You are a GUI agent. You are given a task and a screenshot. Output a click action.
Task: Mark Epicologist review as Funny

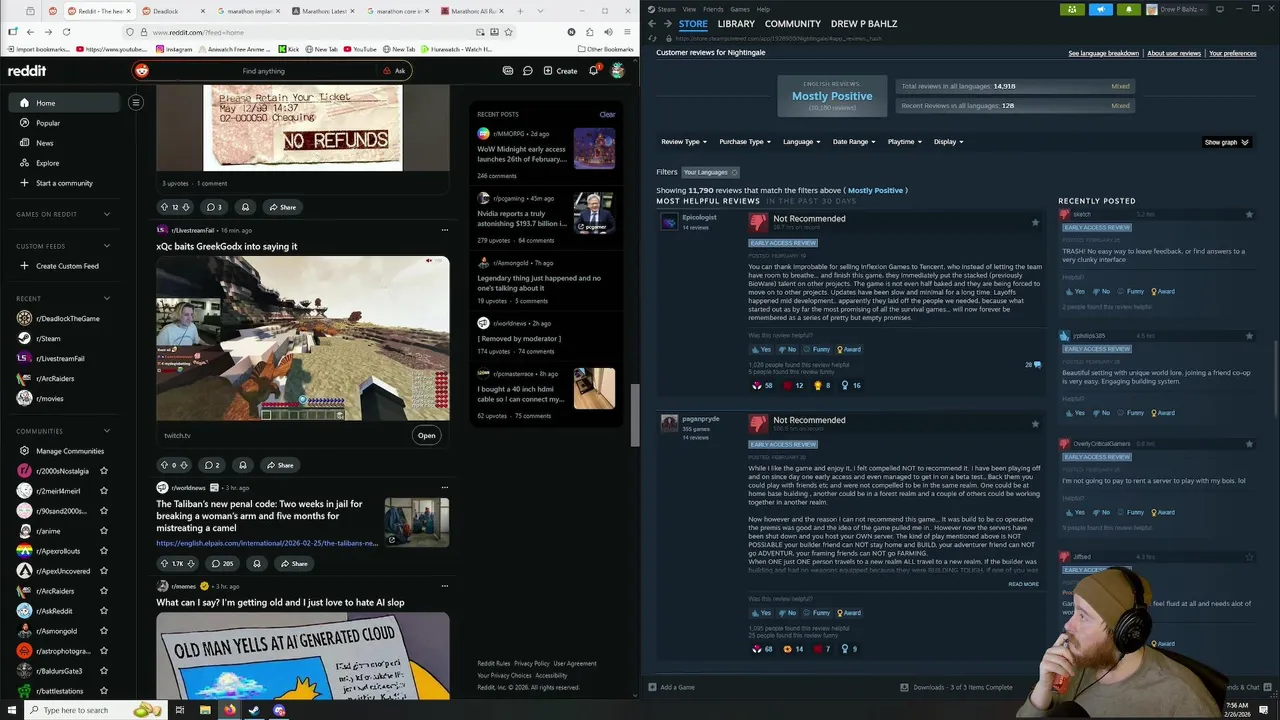point(817,349)
